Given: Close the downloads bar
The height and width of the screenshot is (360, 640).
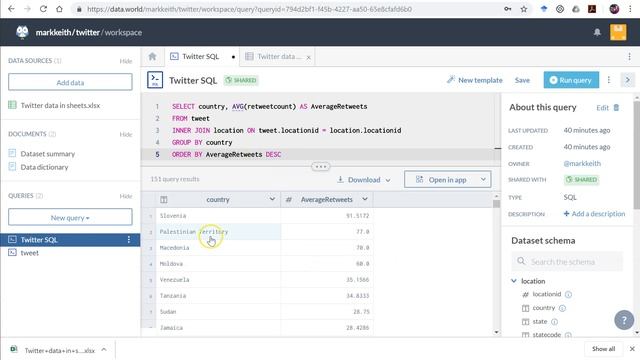Looking at the screenshot, I should coord(632,349).
